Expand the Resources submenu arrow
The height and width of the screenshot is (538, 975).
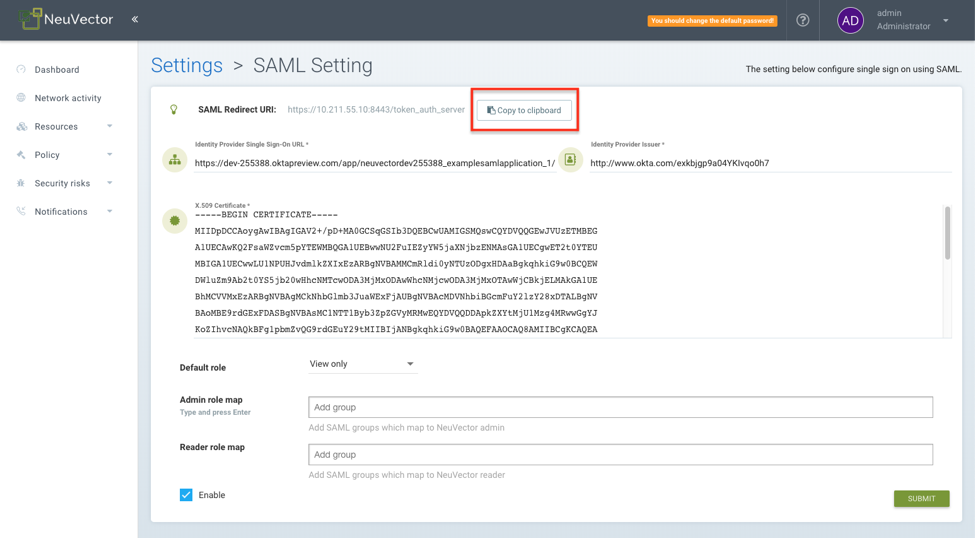coord(109,126)
